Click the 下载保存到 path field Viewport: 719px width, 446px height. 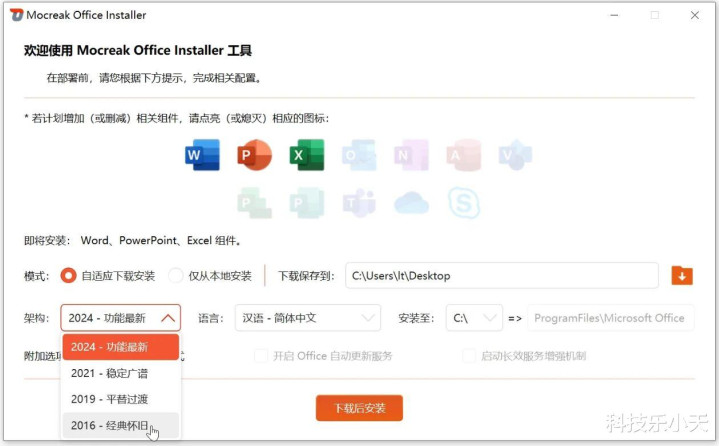click(502, 275)
